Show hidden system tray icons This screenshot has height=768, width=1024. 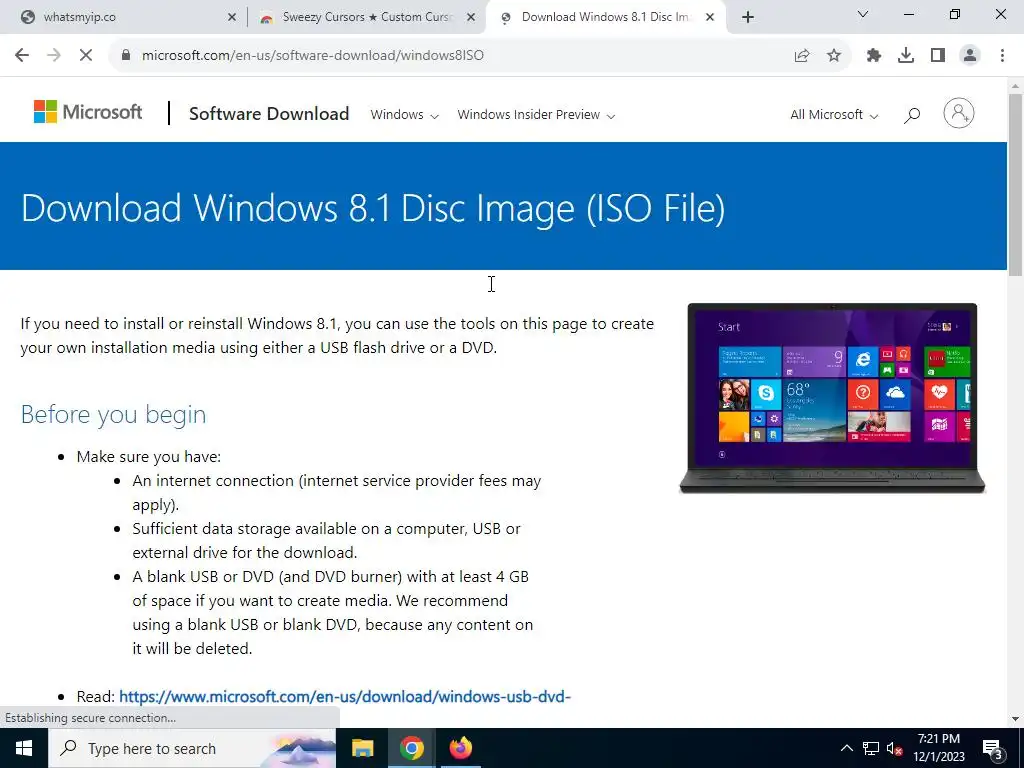[x=846, y=748]
